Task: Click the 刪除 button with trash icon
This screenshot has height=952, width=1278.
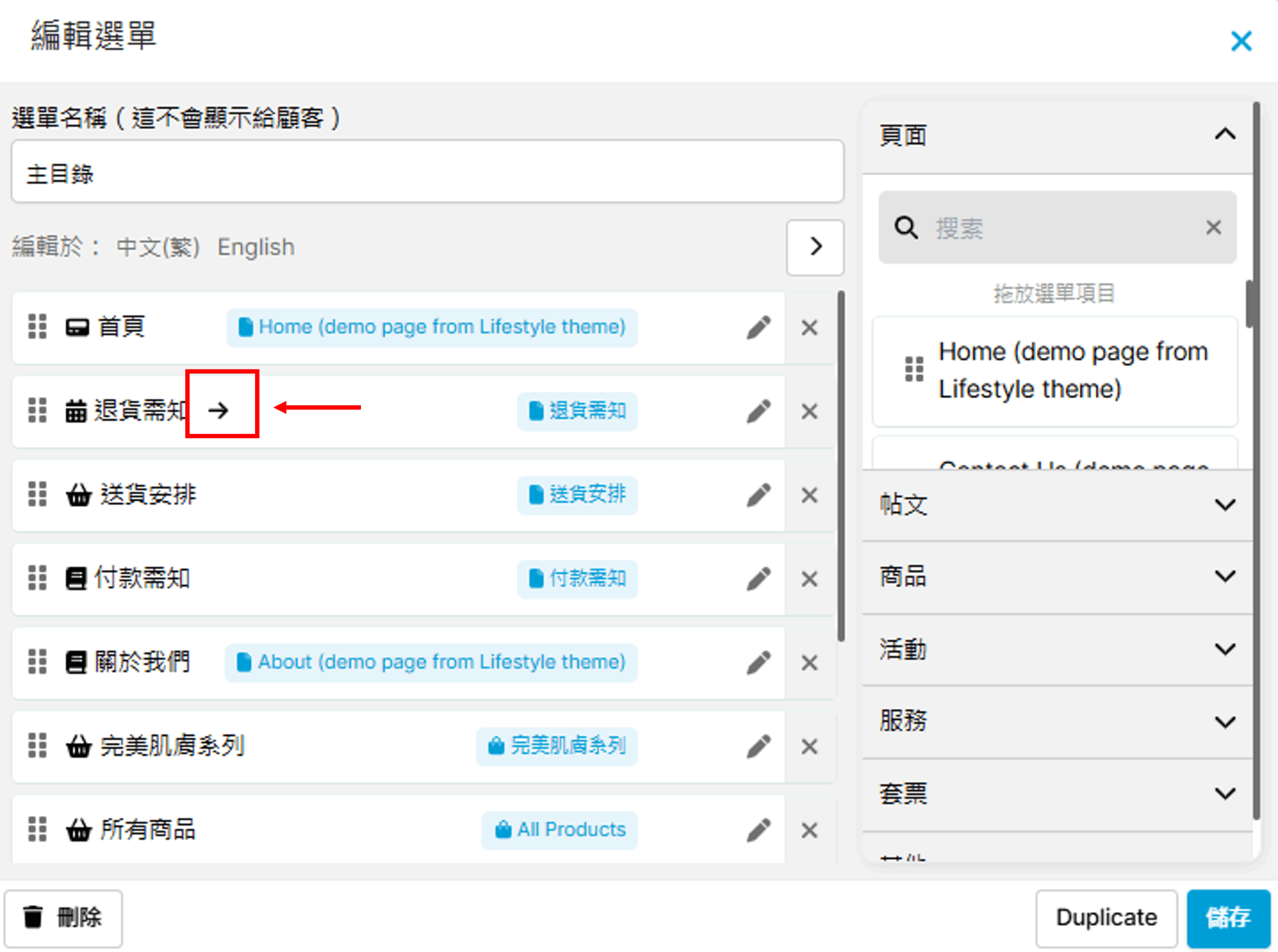Action: click(x=63, y=917)
